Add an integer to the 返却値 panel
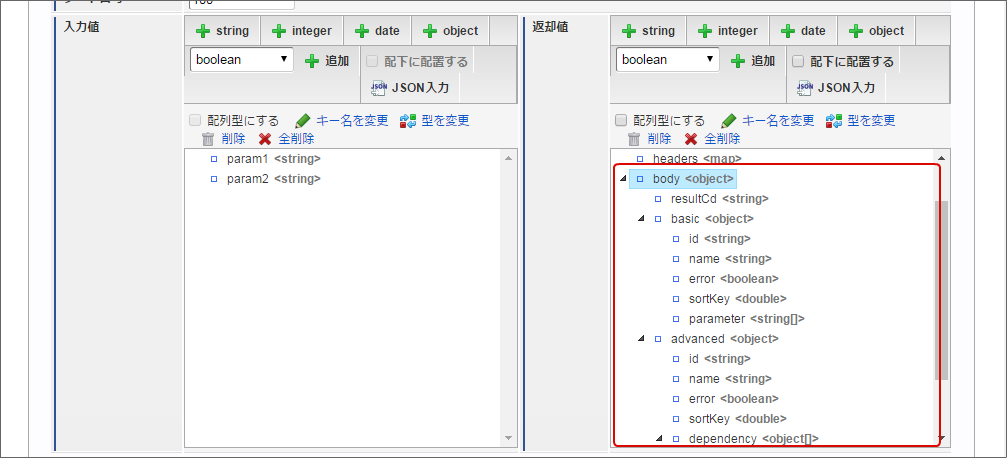Screen dimensions: 1007x458 728,31
